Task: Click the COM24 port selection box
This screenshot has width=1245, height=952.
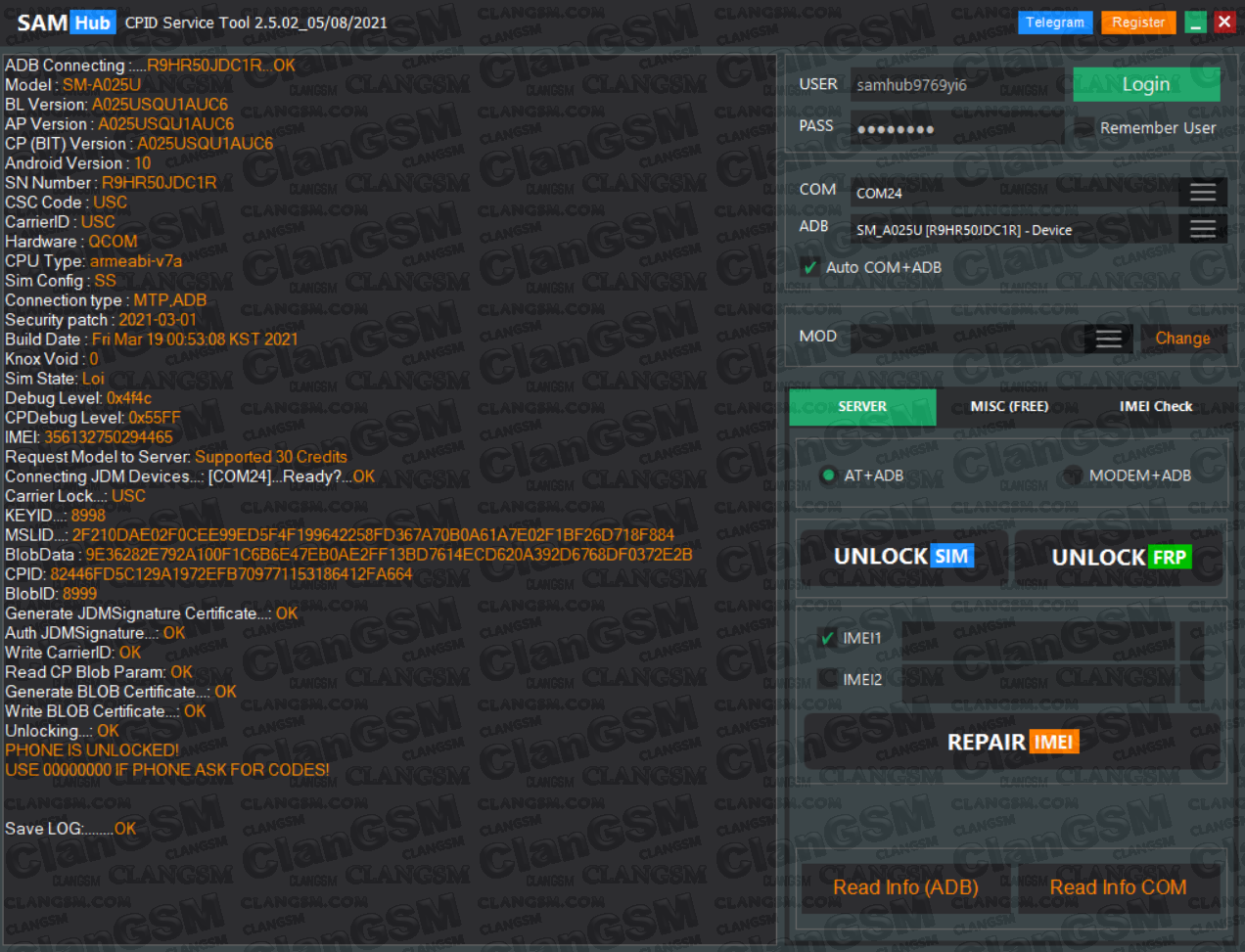Action: click(x=1015, y=193)
